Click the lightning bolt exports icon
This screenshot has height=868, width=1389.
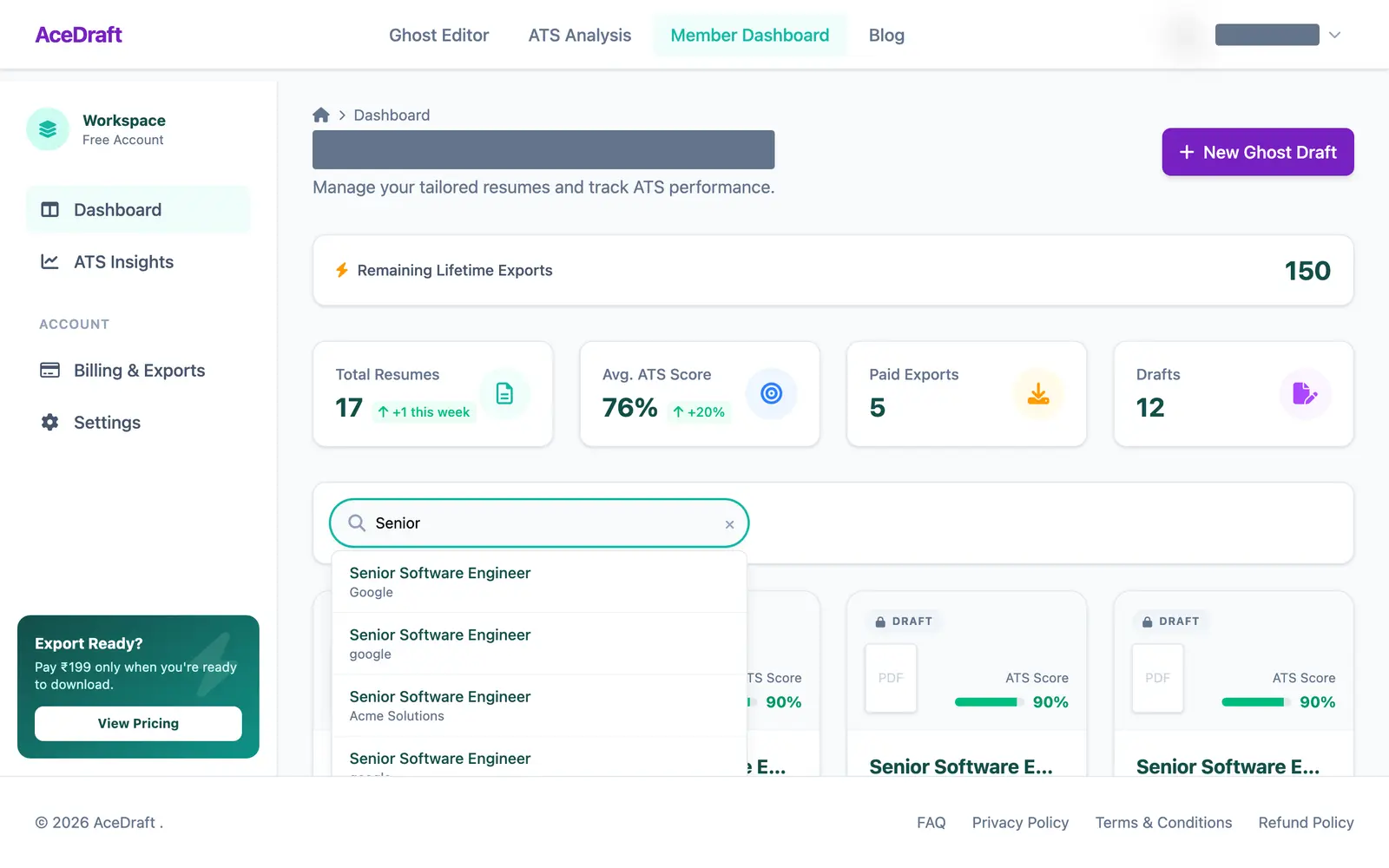coord(342,270)
